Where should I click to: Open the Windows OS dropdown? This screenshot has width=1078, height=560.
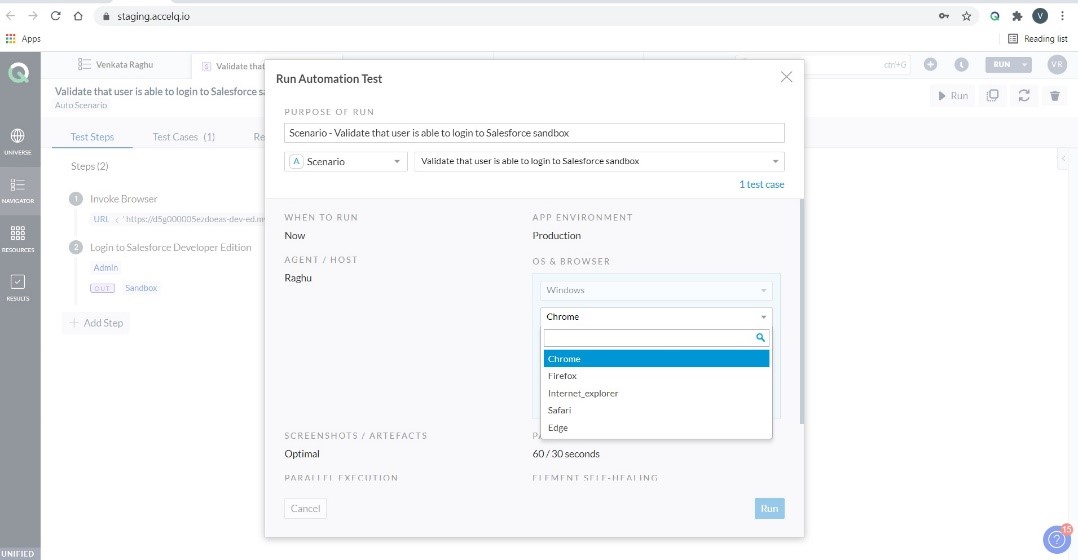point(656,290)
